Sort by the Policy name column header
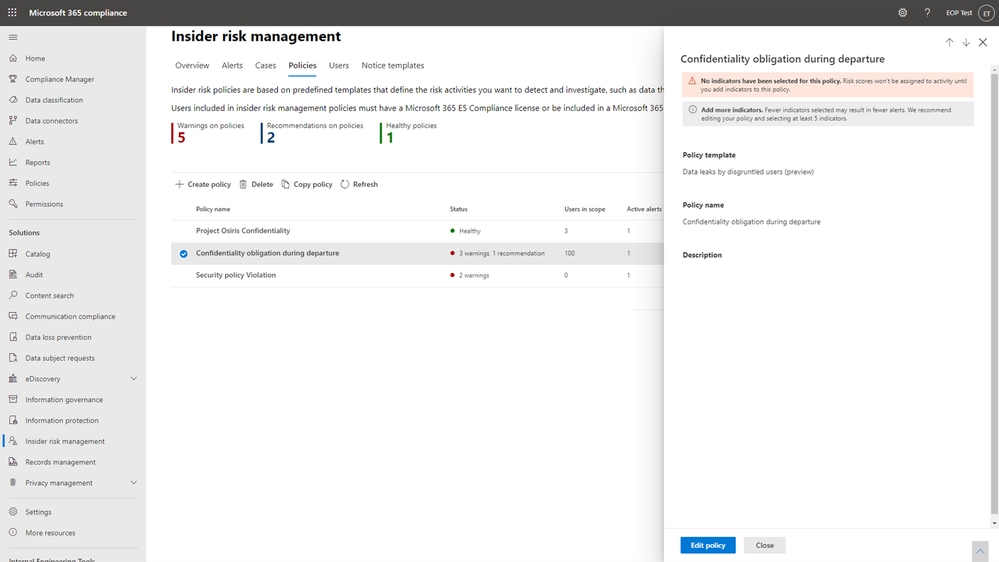The height and width of the screenshot is (562, 999). (x=213, y=209)
